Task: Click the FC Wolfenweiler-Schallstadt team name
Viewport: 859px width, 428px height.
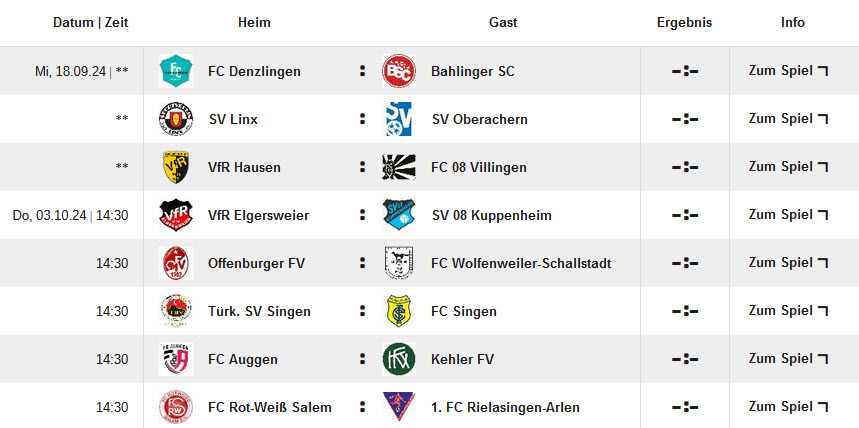Action: click(x=521, y=264)
